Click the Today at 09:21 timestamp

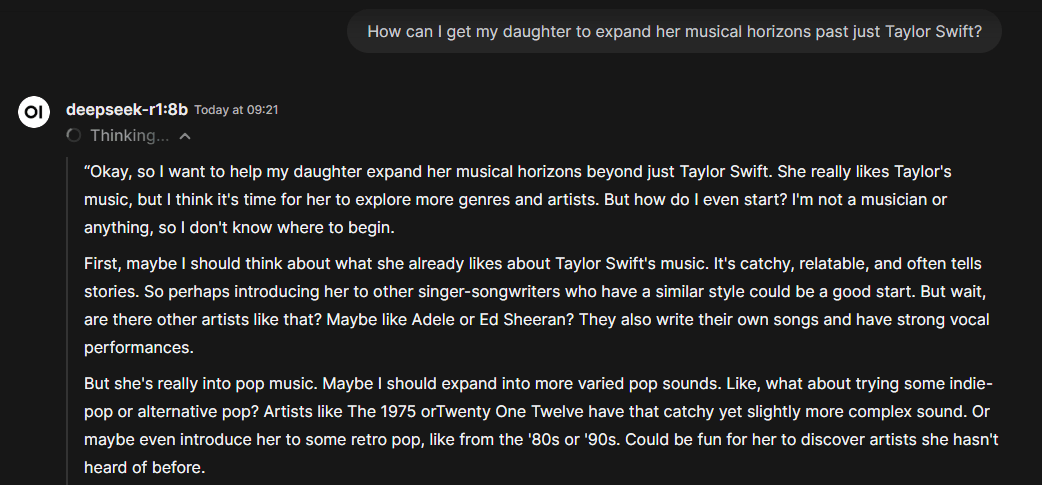[x=236, y=110]
